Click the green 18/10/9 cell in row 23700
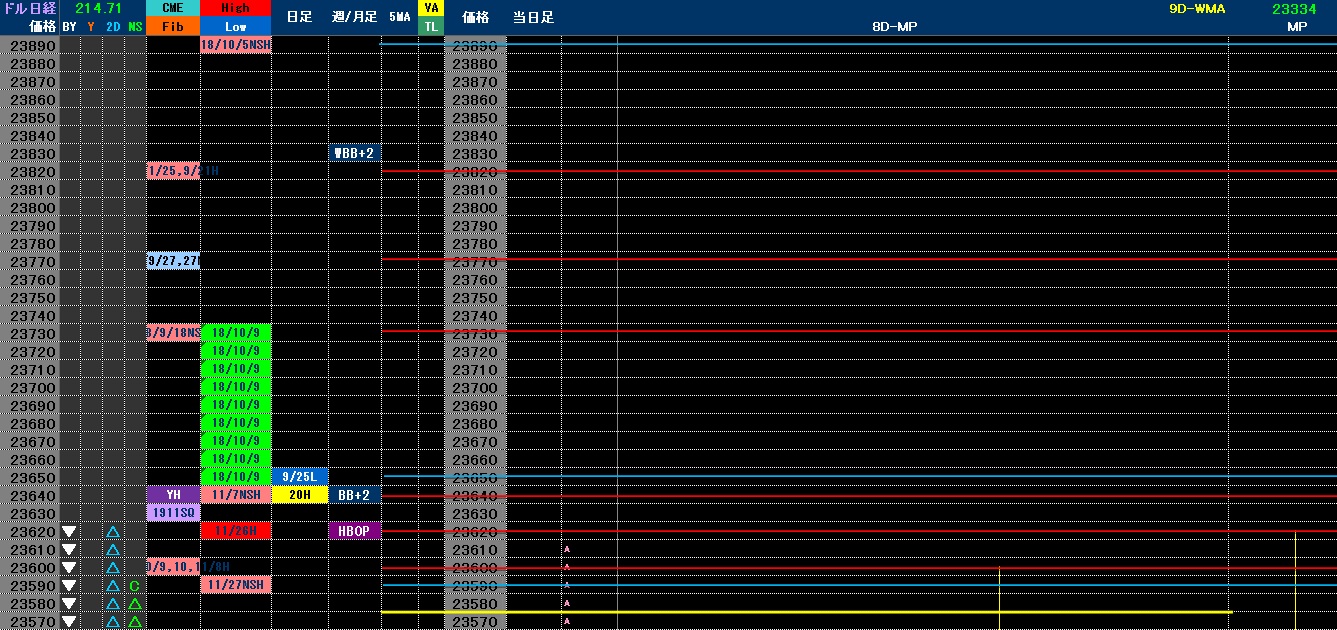 coord(236,387)
